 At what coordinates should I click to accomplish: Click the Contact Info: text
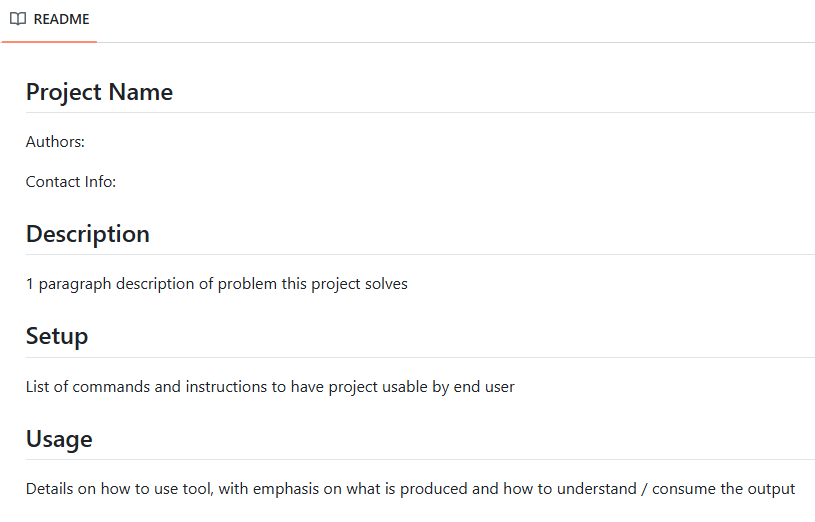(71, 182)
